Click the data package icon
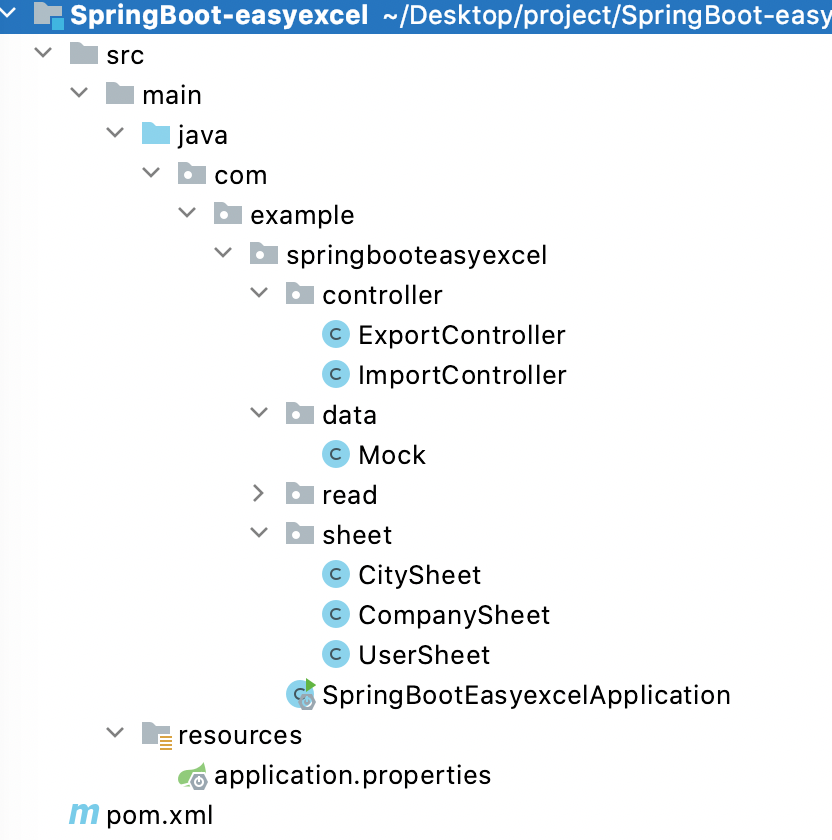The height and width of the screenshot is (840, 832). [299, 414]
